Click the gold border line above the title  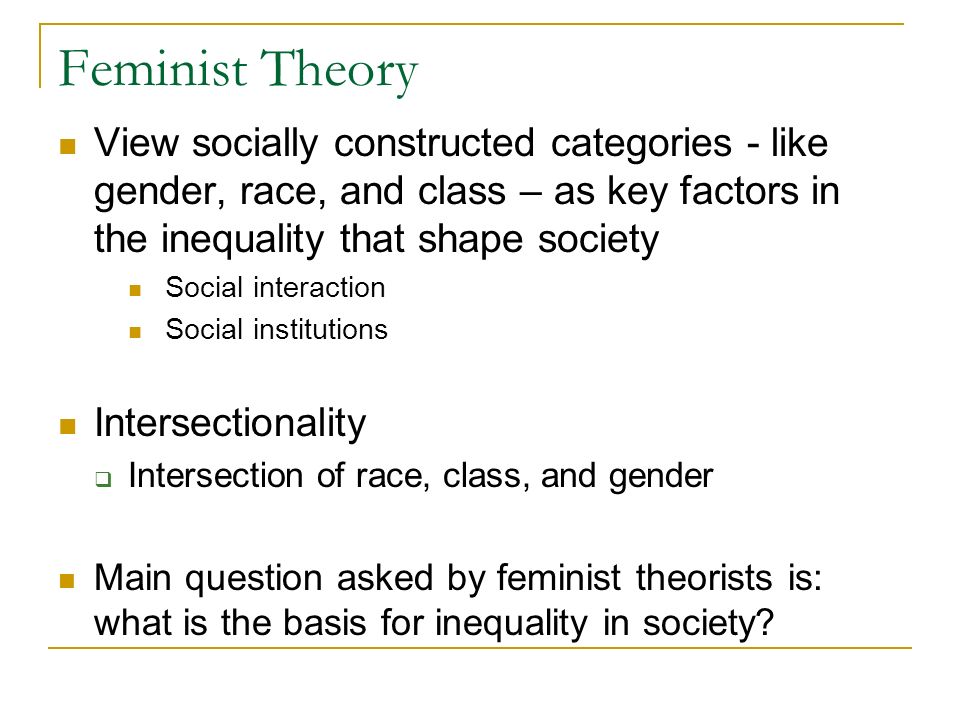pos(471,24)
